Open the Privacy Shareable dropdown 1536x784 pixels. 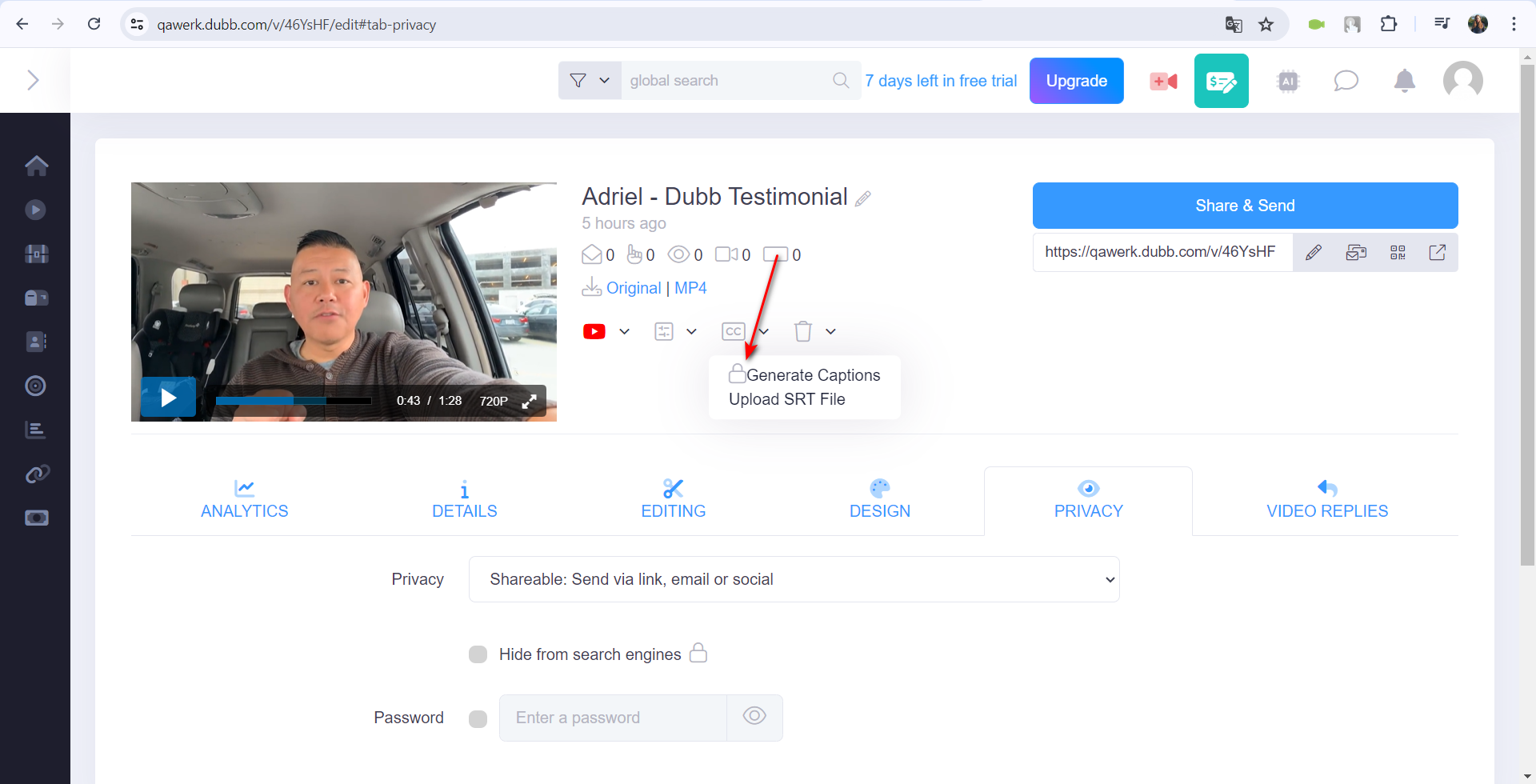pos(794,579)
